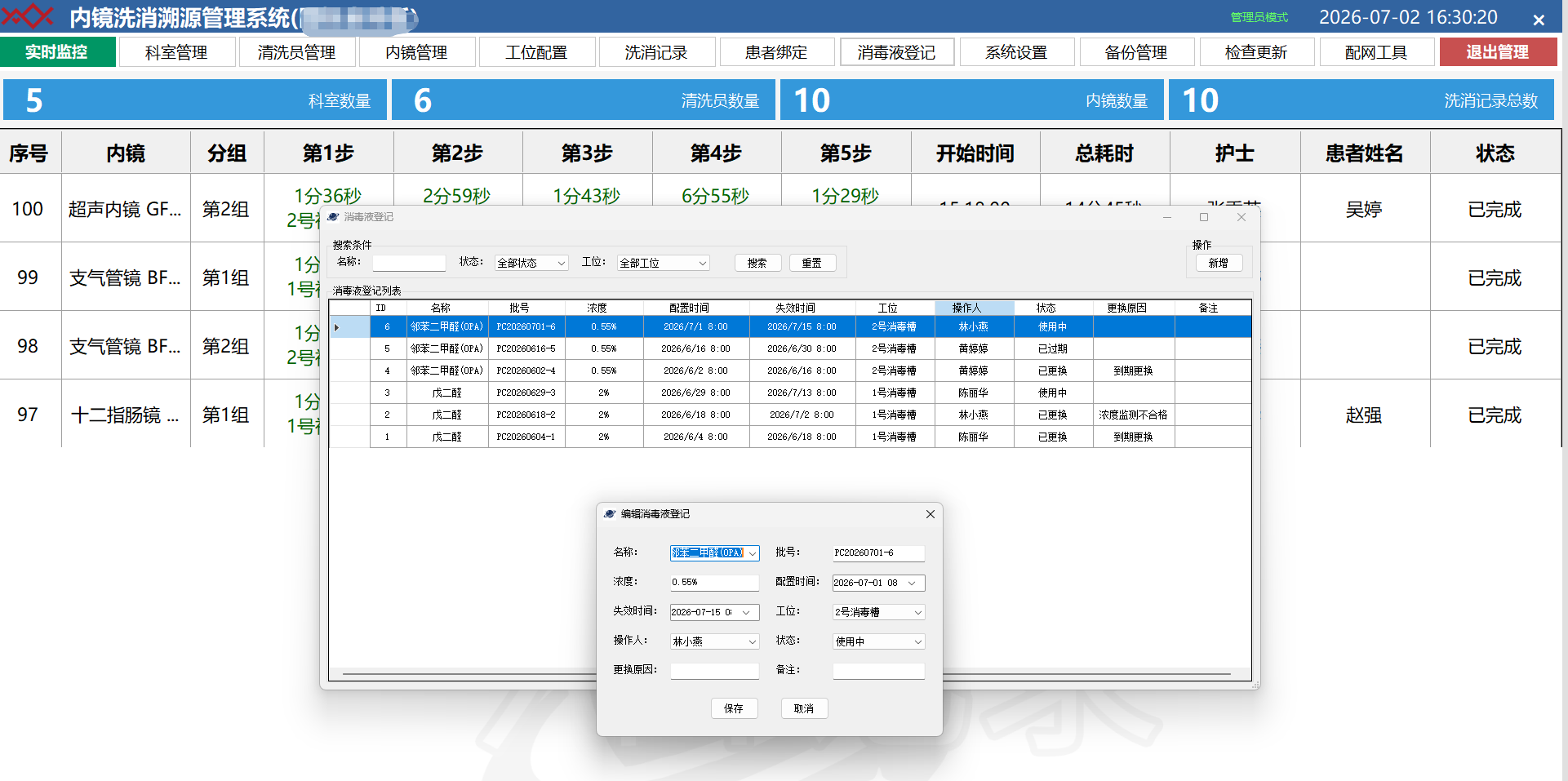Screen dimensions: 1568x781
Task: Open the 失效时间 date picker dropdown
Action: [746, 613]
